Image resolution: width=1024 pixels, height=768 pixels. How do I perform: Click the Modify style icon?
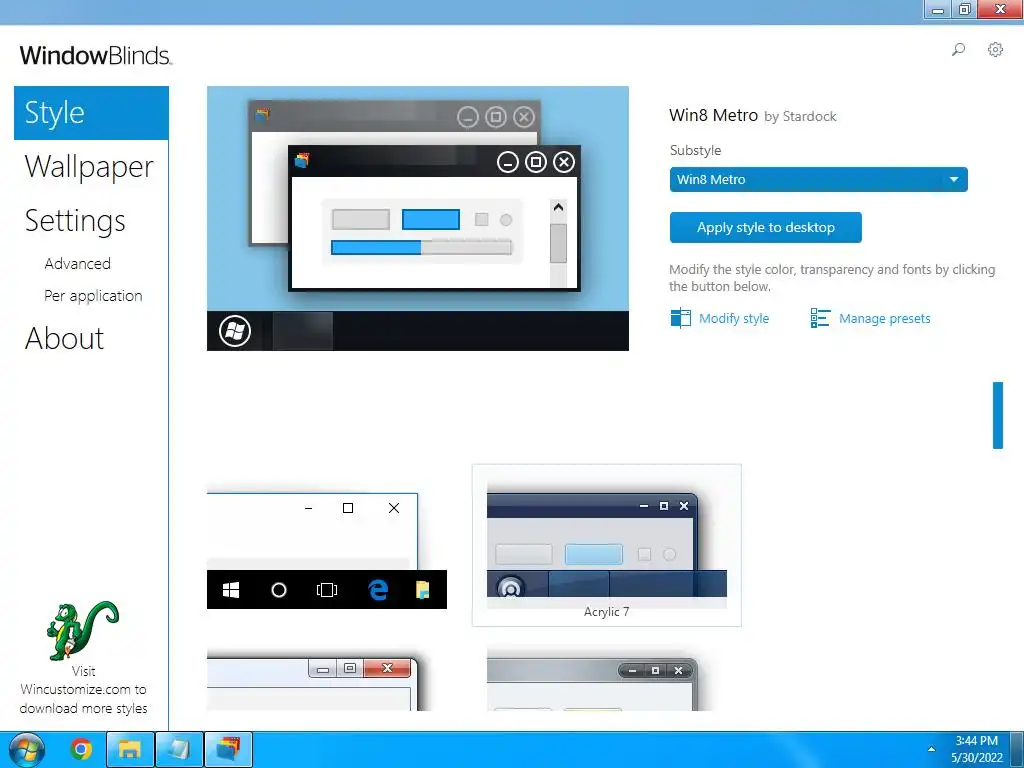(x=680, y=318)
